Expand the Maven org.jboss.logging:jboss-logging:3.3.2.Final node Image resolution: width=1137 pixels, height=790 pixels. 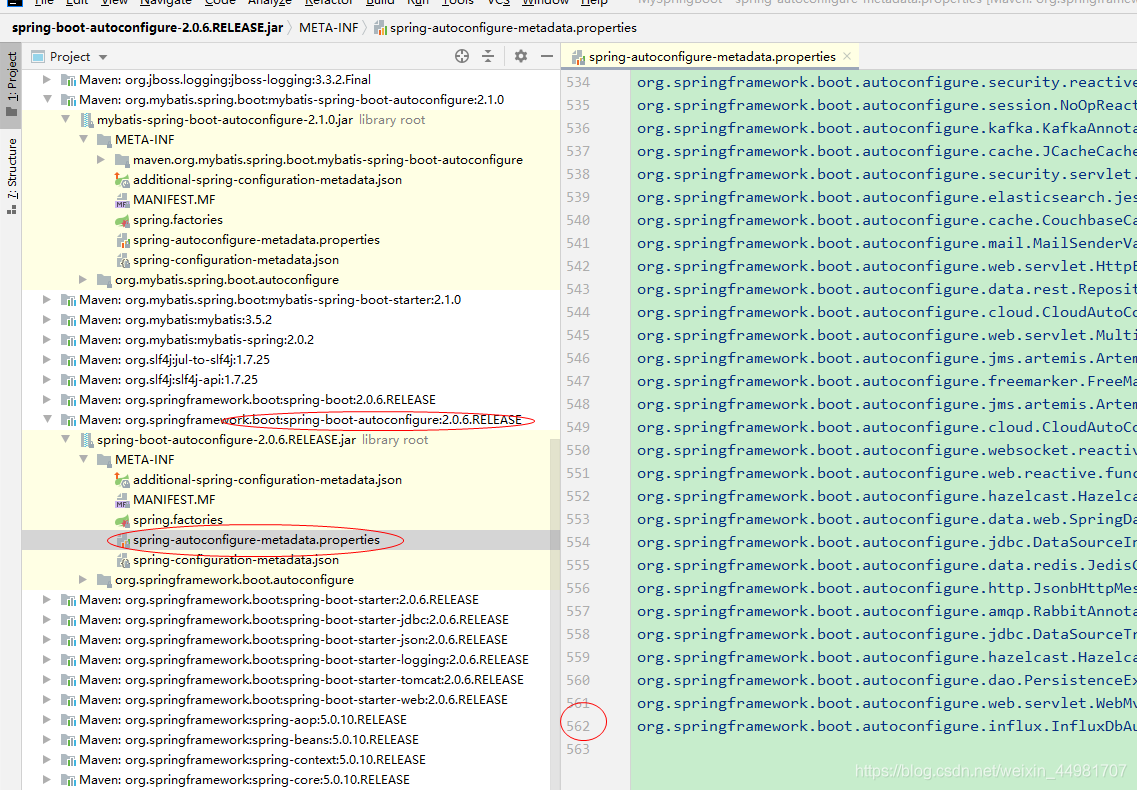(x=46, y=80)
